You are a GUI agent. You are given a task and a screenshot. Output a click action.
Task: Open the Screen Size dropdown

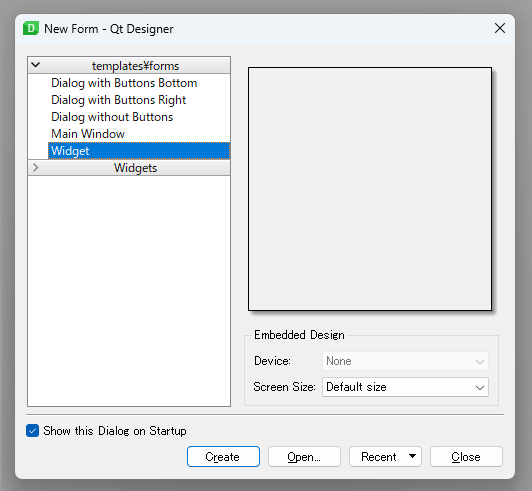pos(405,387)
